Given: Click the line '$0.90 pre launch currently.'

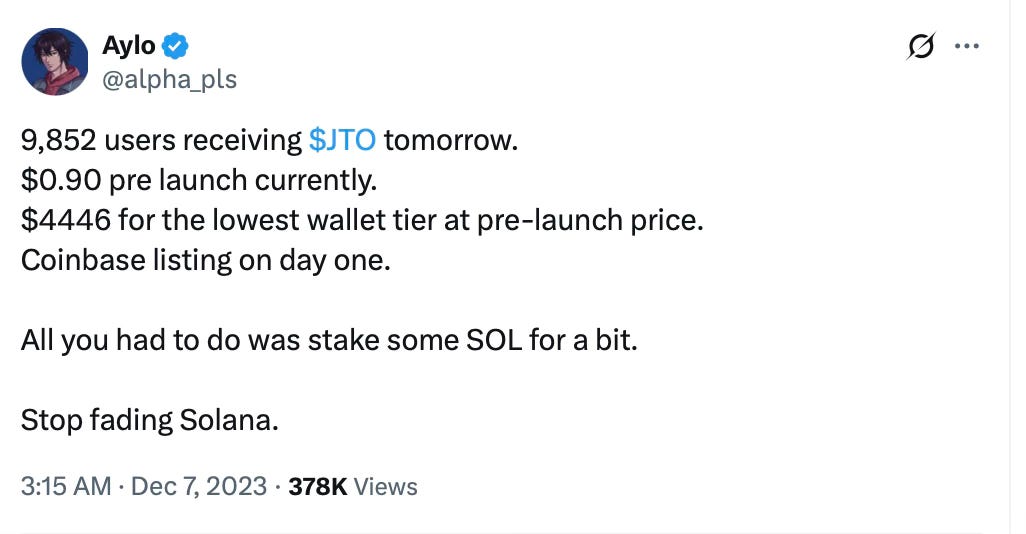Looking at the screenshot, I should pyautogui.click(x=199, y=180).
